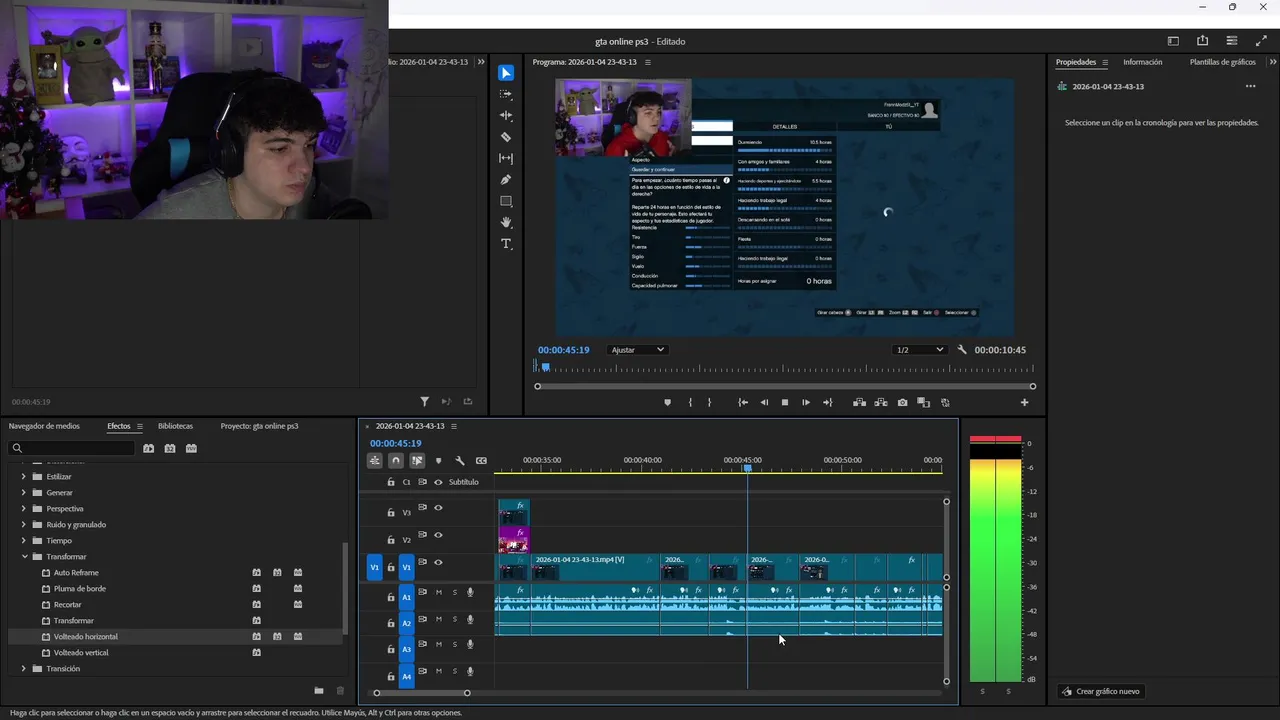Expand the Generar effects folder
Viewport: 1280px width, 720px height.
tap(24, 493)
